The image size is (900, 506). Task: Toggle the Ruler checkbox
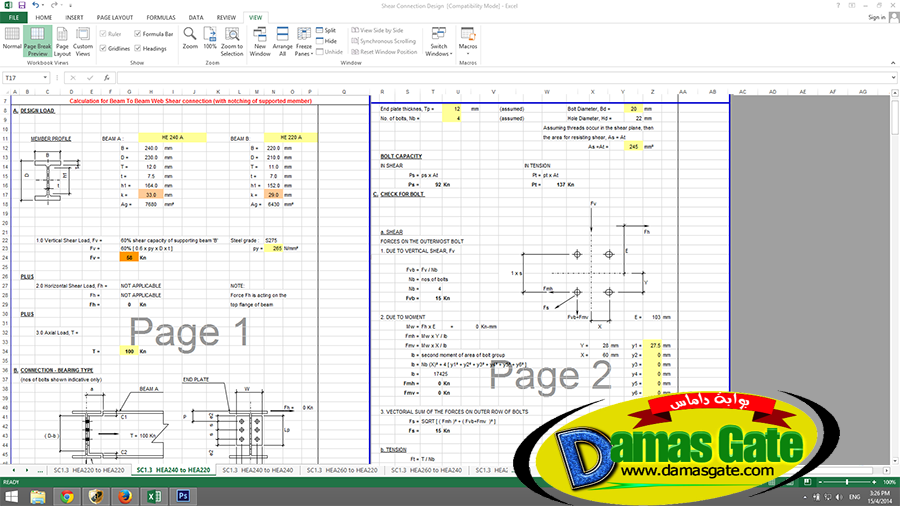point(103,34)
